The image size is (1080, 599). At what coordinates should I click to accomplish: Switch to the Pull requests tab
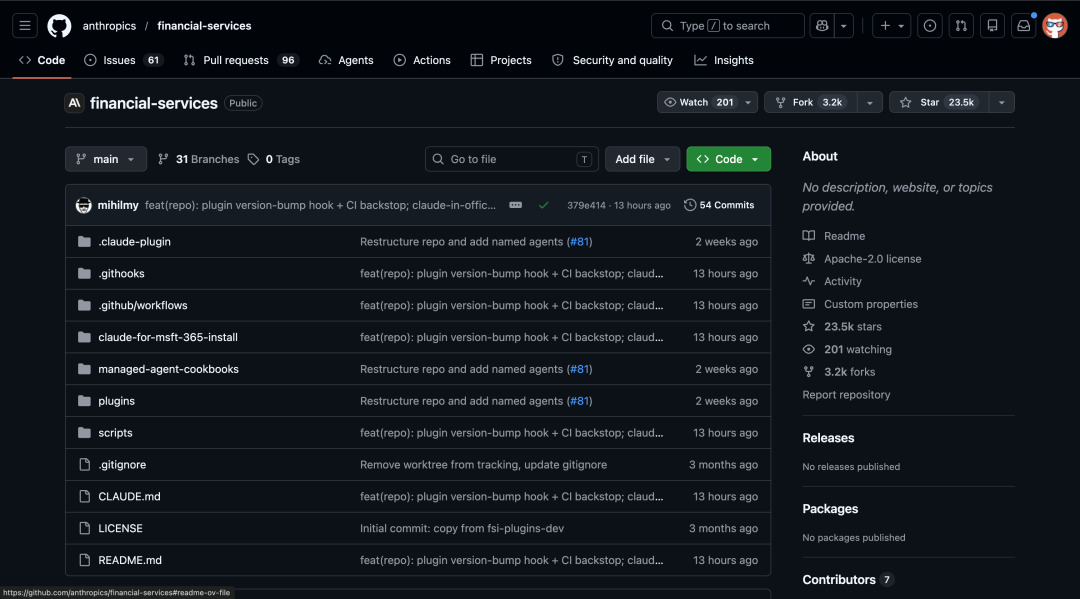pyautogui.click(x=240, y=61)
